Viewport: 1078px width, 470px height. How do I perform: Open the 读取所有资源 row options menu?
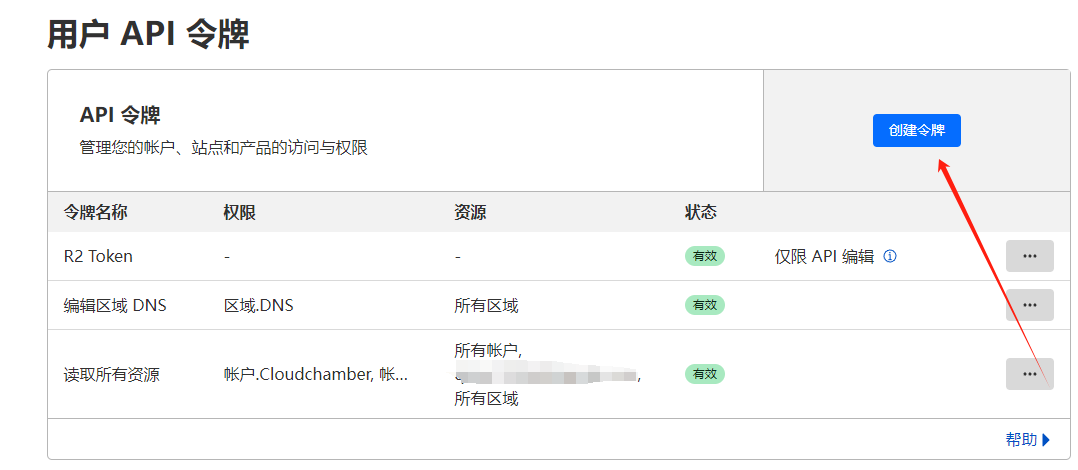click(1029, 374)
